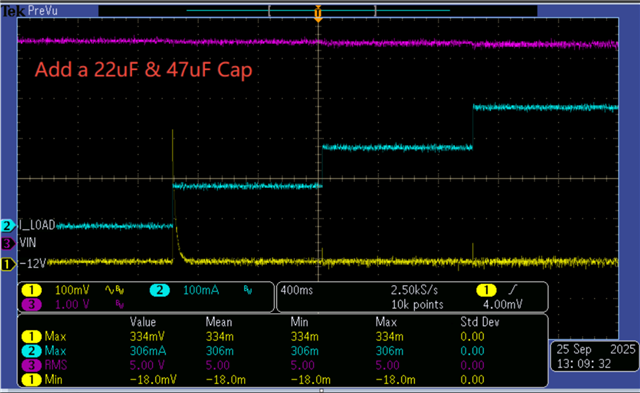This screenshot has width=640, height=393.
Task: Click channel 2 badge in Max measurement row
Action: click(31, 351)
